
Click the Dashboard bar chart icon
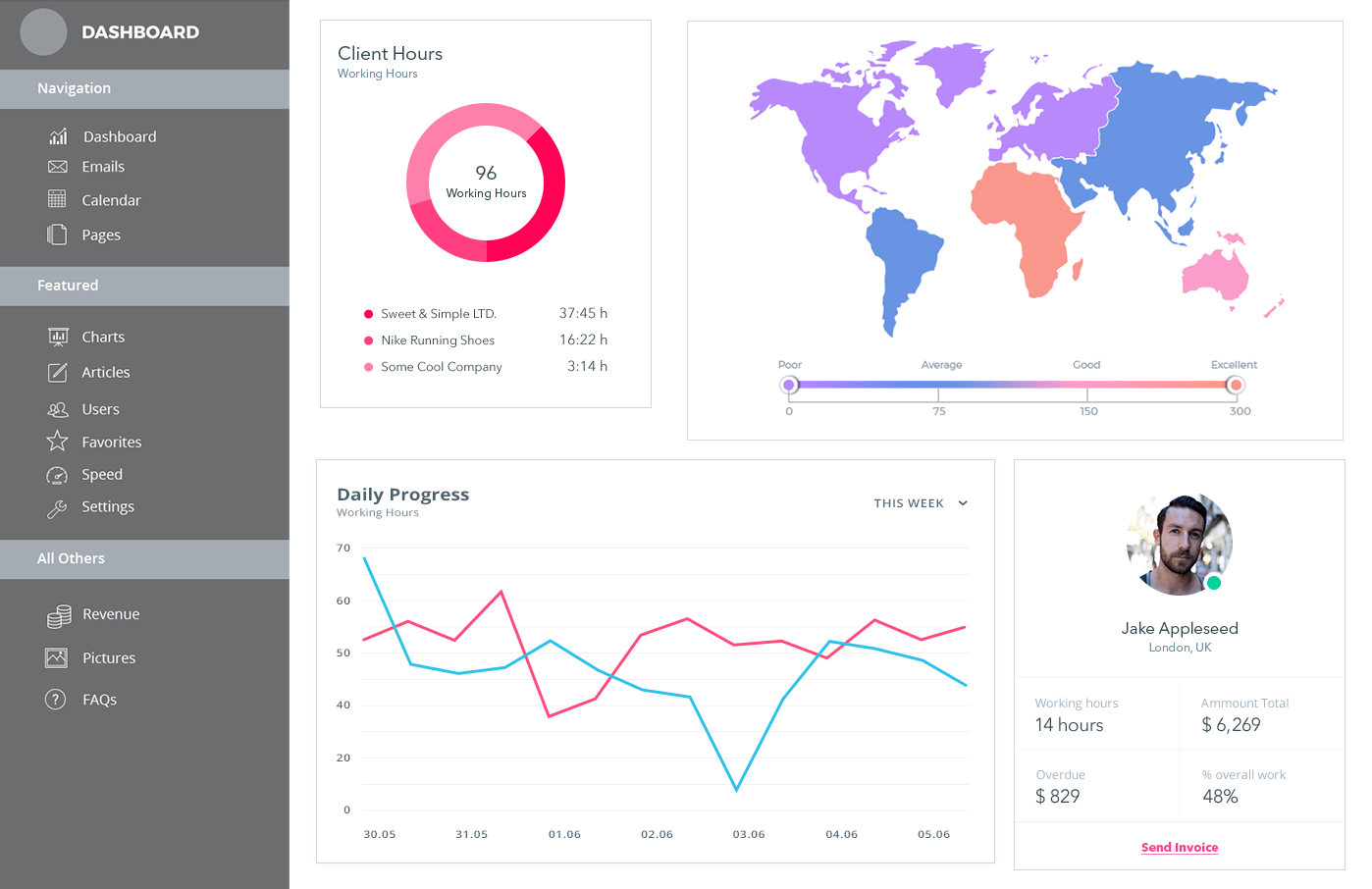point(58,136)
